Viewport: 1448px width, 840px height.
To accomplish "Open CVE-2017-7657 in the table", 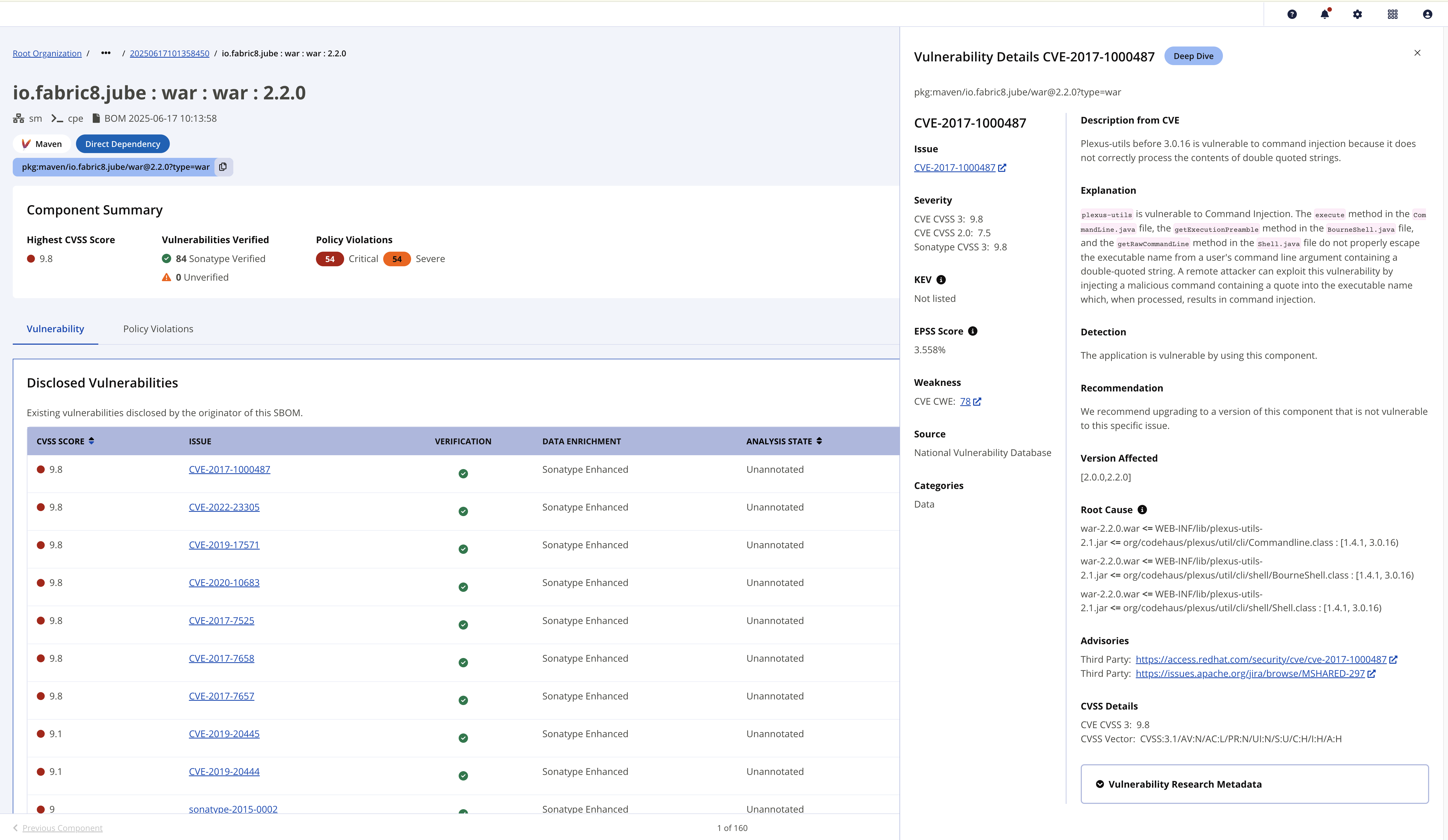I will click(x=221, y=696).
